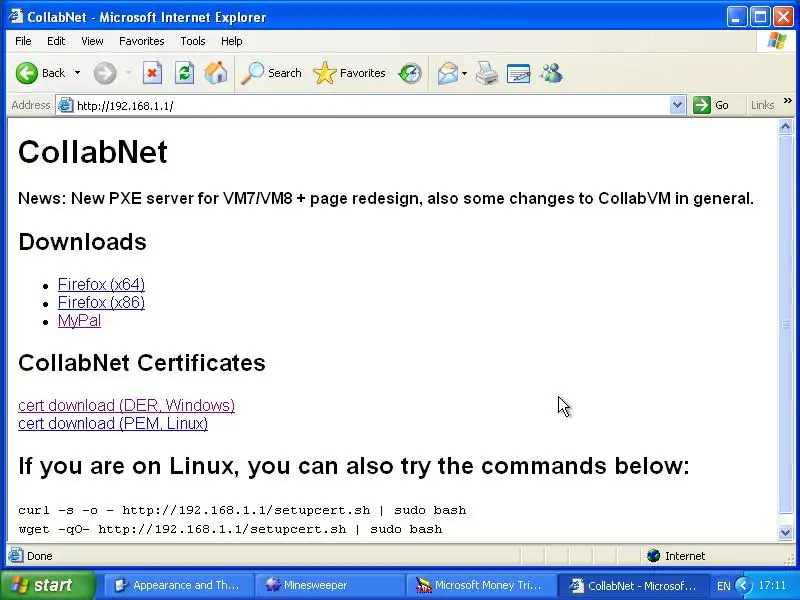800x600 pixels.
Task: Click the Links toolbar label
Action: click(762, 105)
